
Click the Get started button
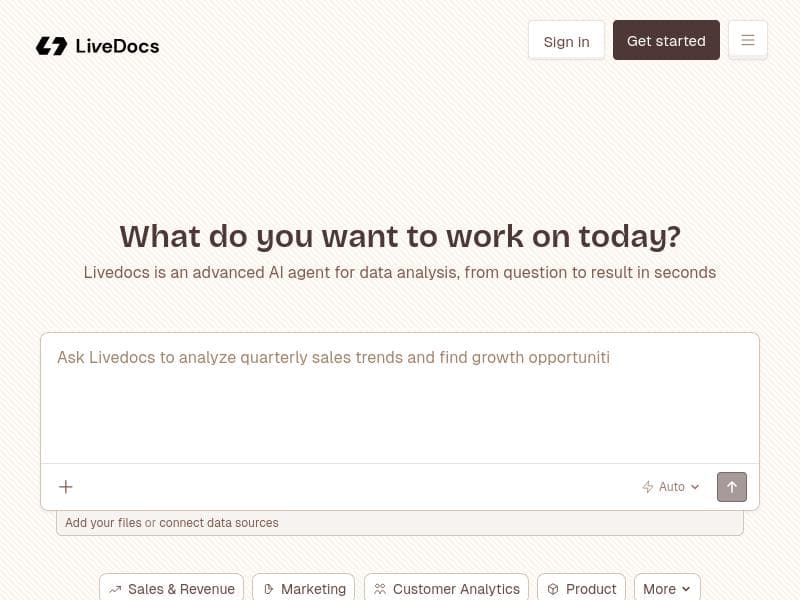666,41
